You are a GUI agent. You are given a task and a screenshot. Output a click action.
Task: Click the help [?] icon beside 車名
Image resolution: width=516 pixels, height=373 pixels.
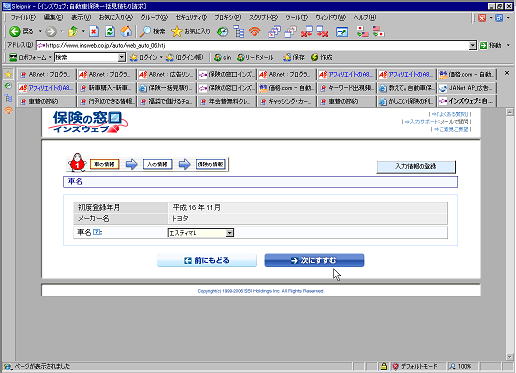97,232
